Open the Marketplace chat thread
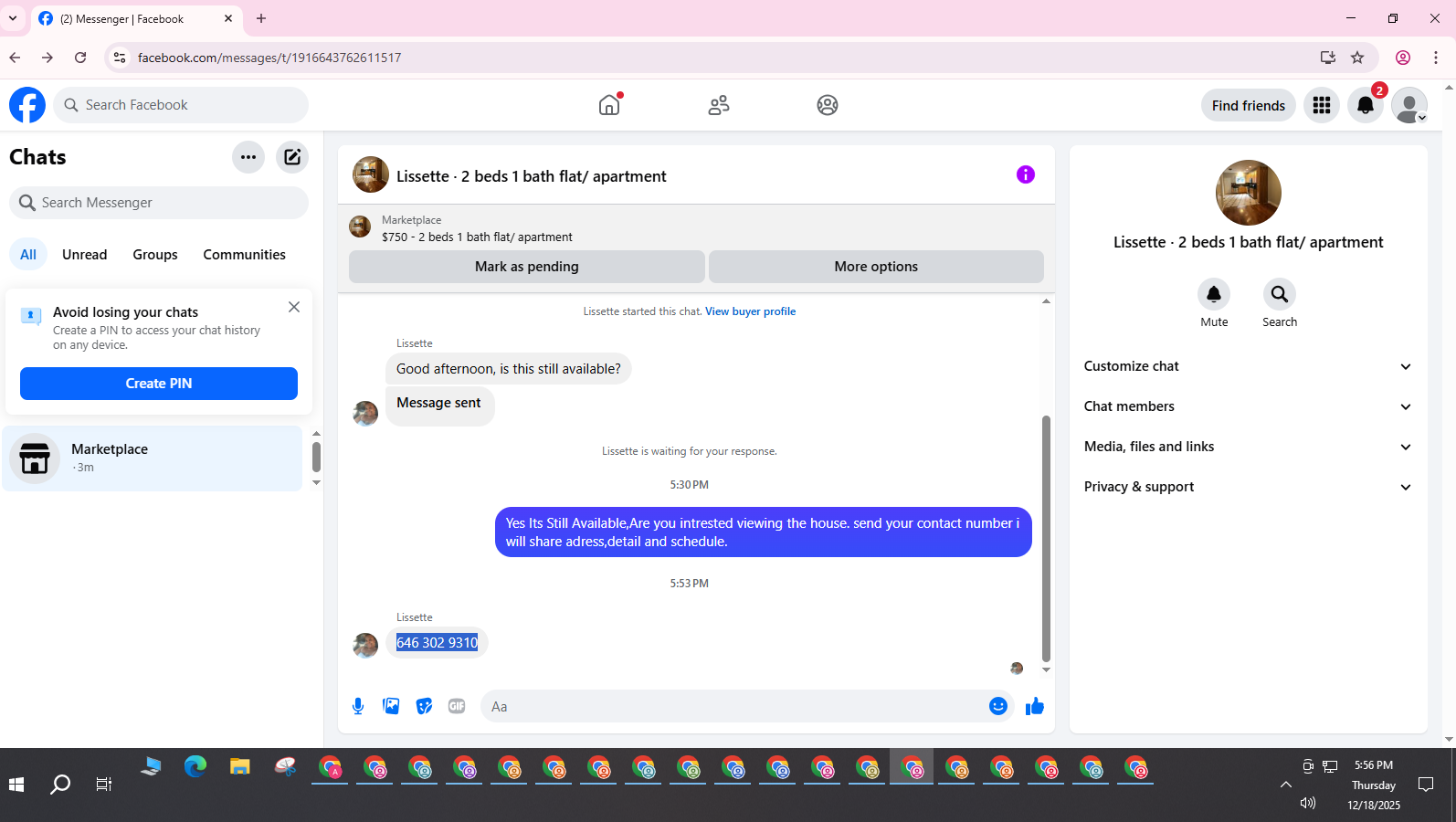The width and height of the screenshot is (1456, 822). [x=153, y=458]
